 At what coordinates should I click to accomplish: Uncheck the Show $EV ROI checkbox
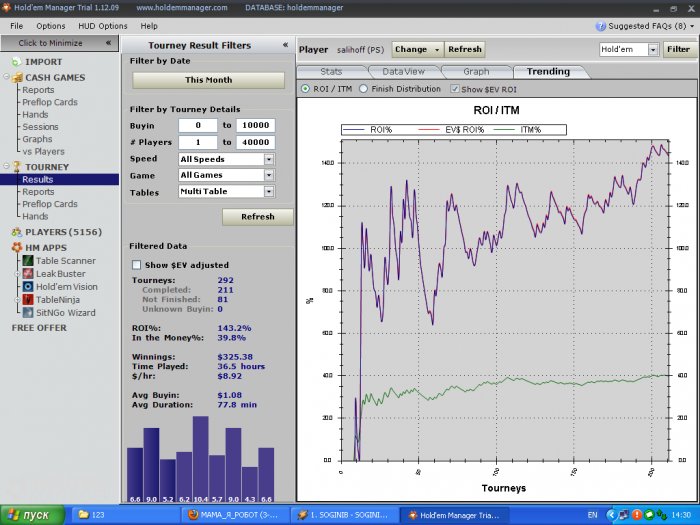pos(455,89)
